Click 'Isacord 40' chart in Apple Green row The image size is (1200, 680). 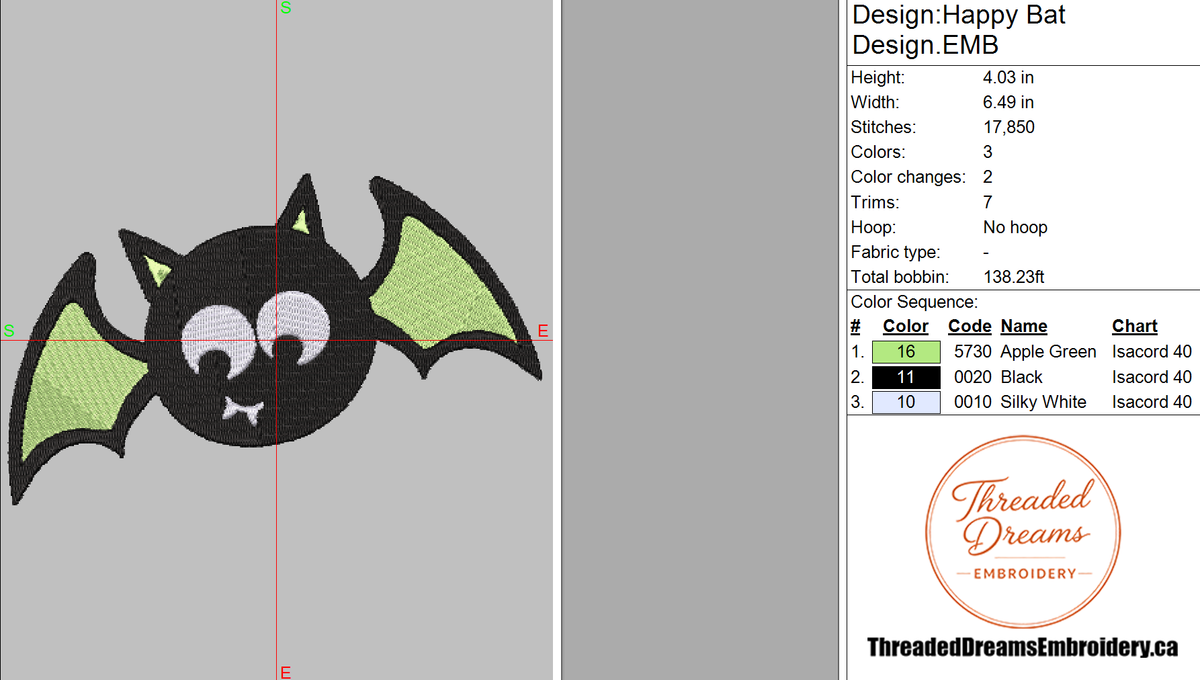click(x=1152, y=352)
